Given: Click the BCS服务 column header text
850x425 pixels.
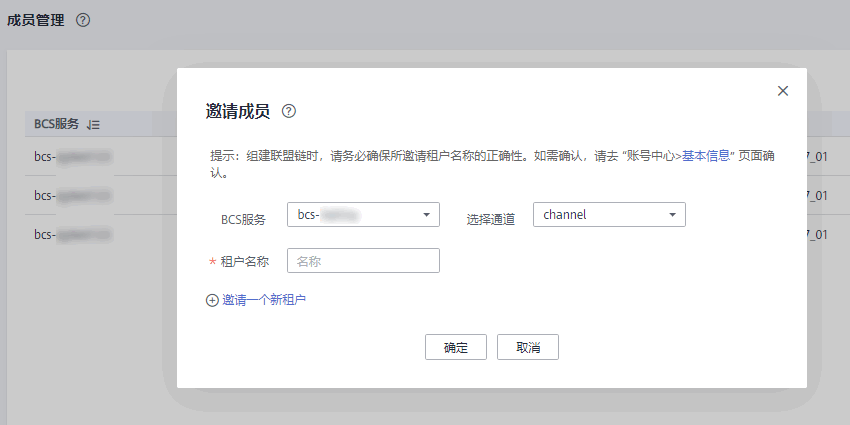Looking at the screenshot, I should pos(56,124).
